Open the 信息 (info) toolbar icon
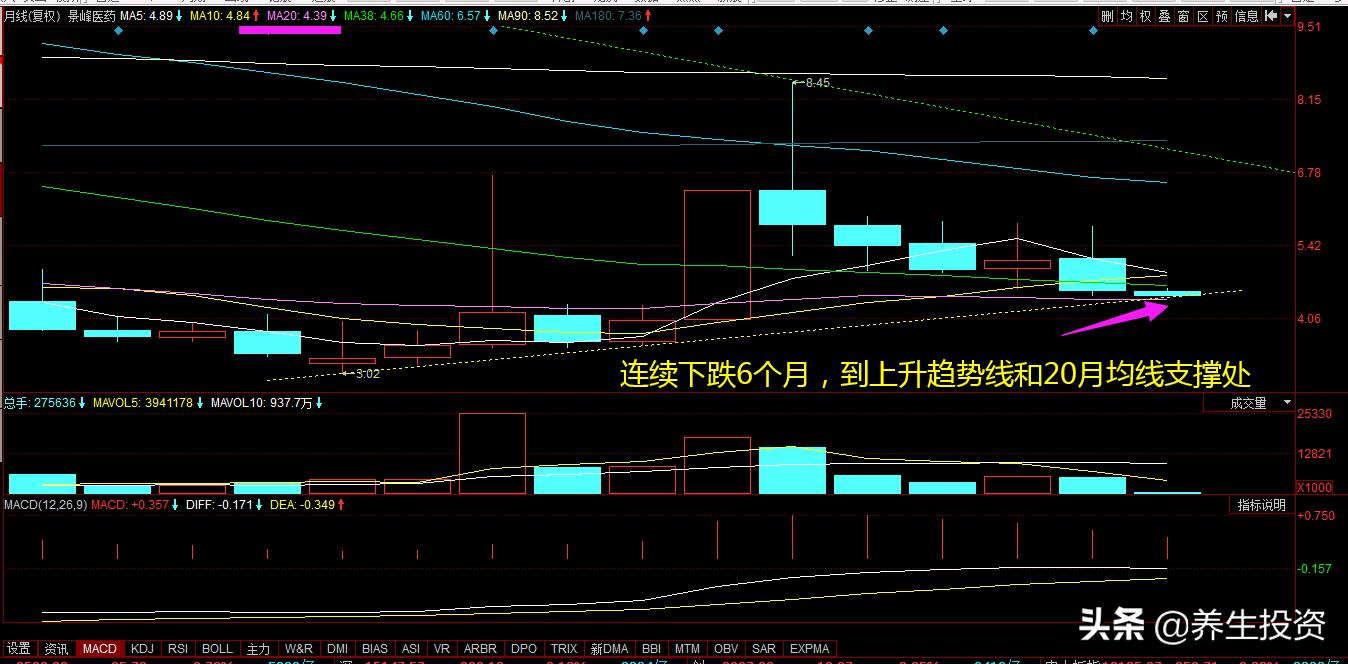 coord(1245,15)
